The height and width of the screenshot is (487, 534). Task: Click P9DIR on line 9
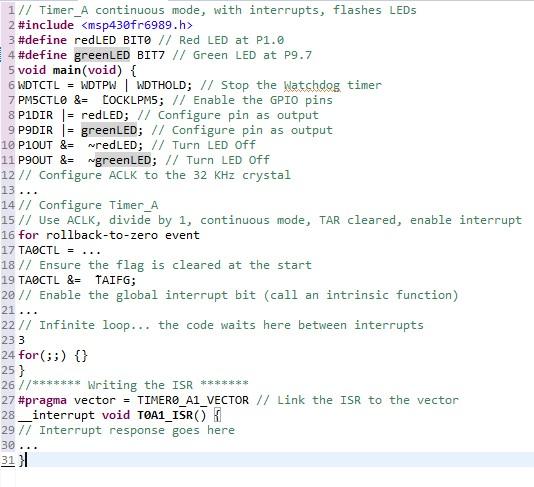pos(35,130)
